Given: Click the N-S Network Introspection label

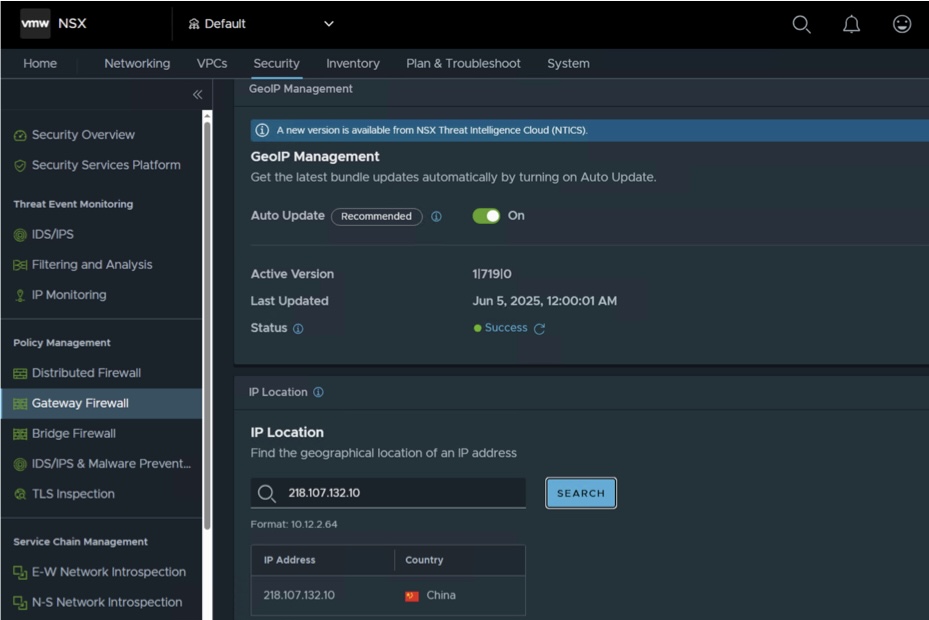Looking at the screenshot, I should point(107,602).
